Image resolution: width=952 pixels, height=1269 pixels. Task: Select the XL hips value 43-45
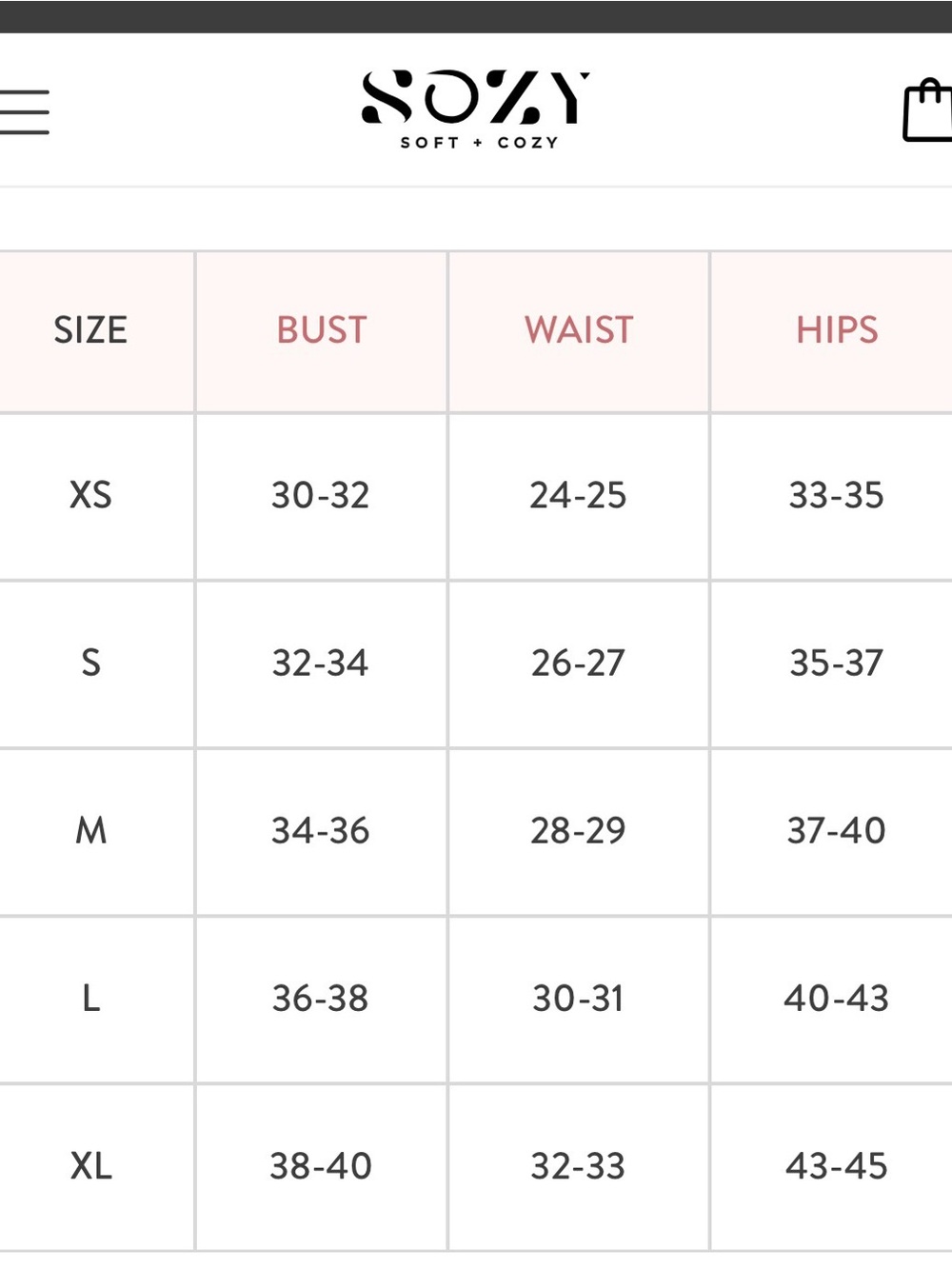point(837,1165)
